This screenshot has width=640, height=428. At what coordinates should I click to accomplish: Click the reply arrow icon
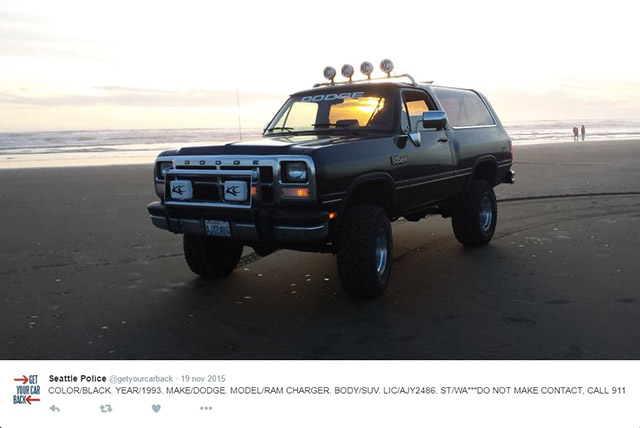pyautogui.click(x=54, y=408)
